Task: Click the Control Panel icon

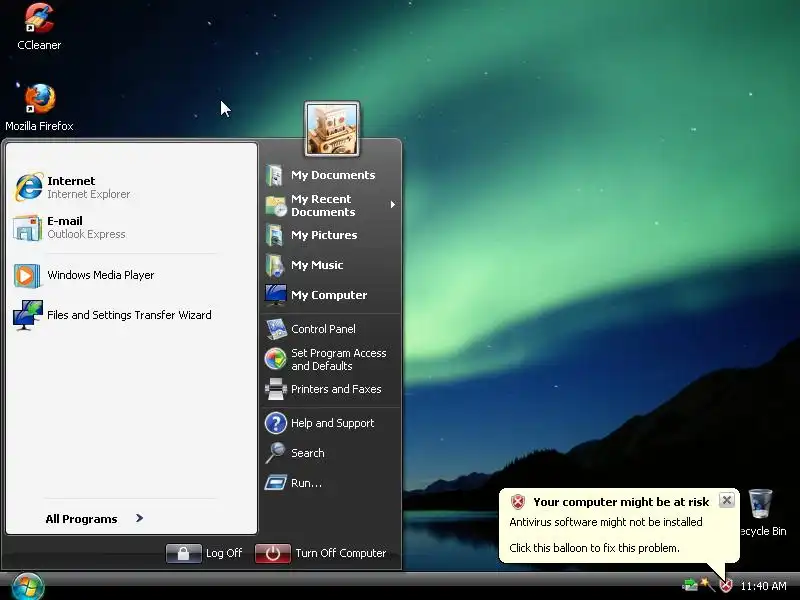Action: (276, 329)
